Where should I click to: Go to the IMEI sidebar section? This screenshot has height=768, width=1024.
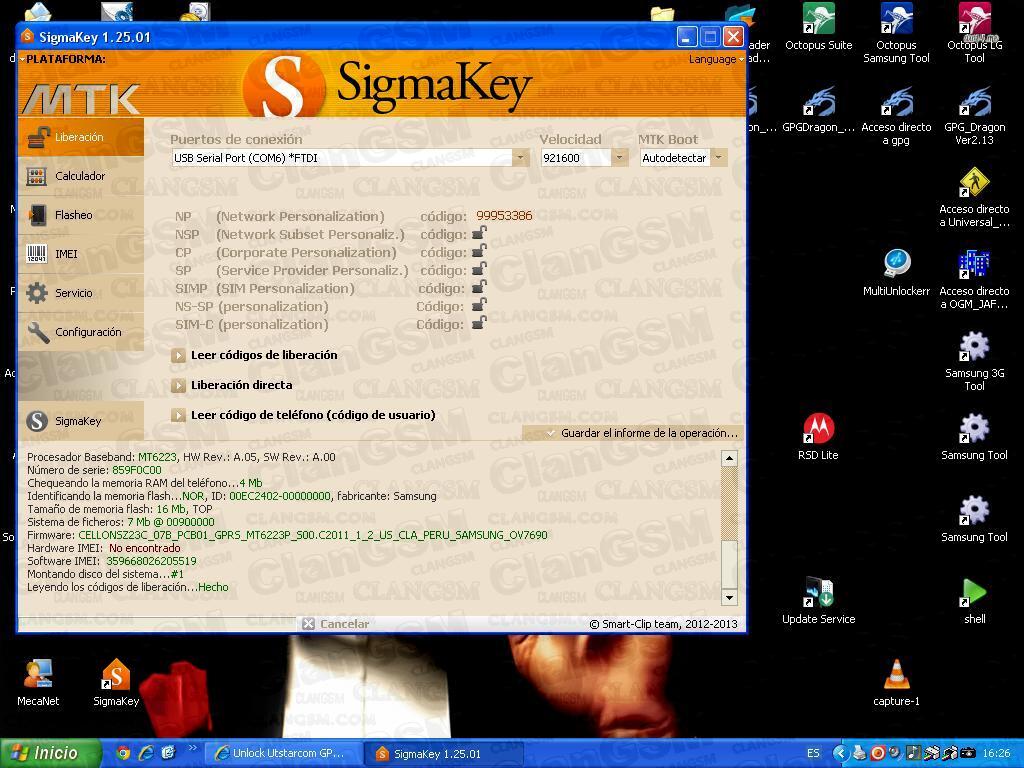click(81, 254)
